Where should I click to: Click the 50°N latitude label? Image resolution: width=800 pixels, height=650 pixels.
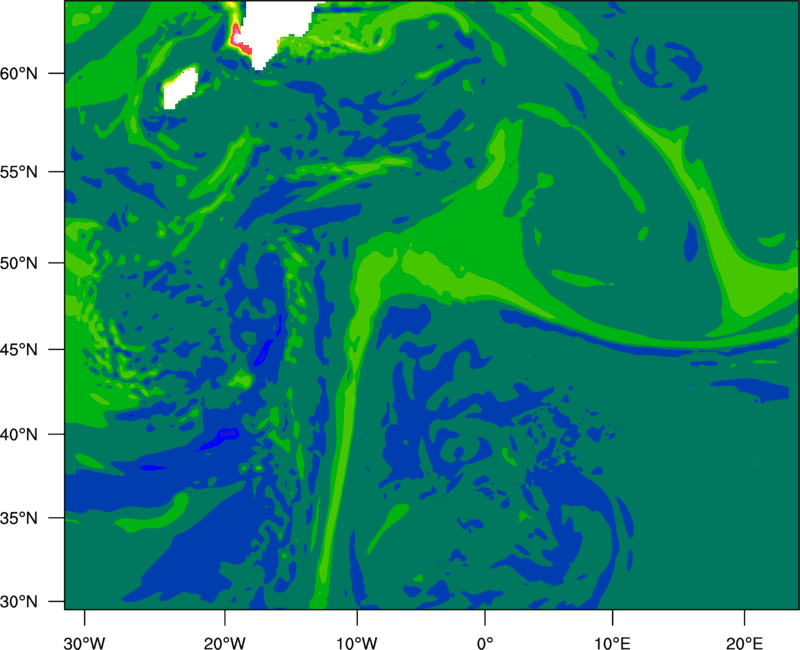pyautogui.click(x=19, y=263)
